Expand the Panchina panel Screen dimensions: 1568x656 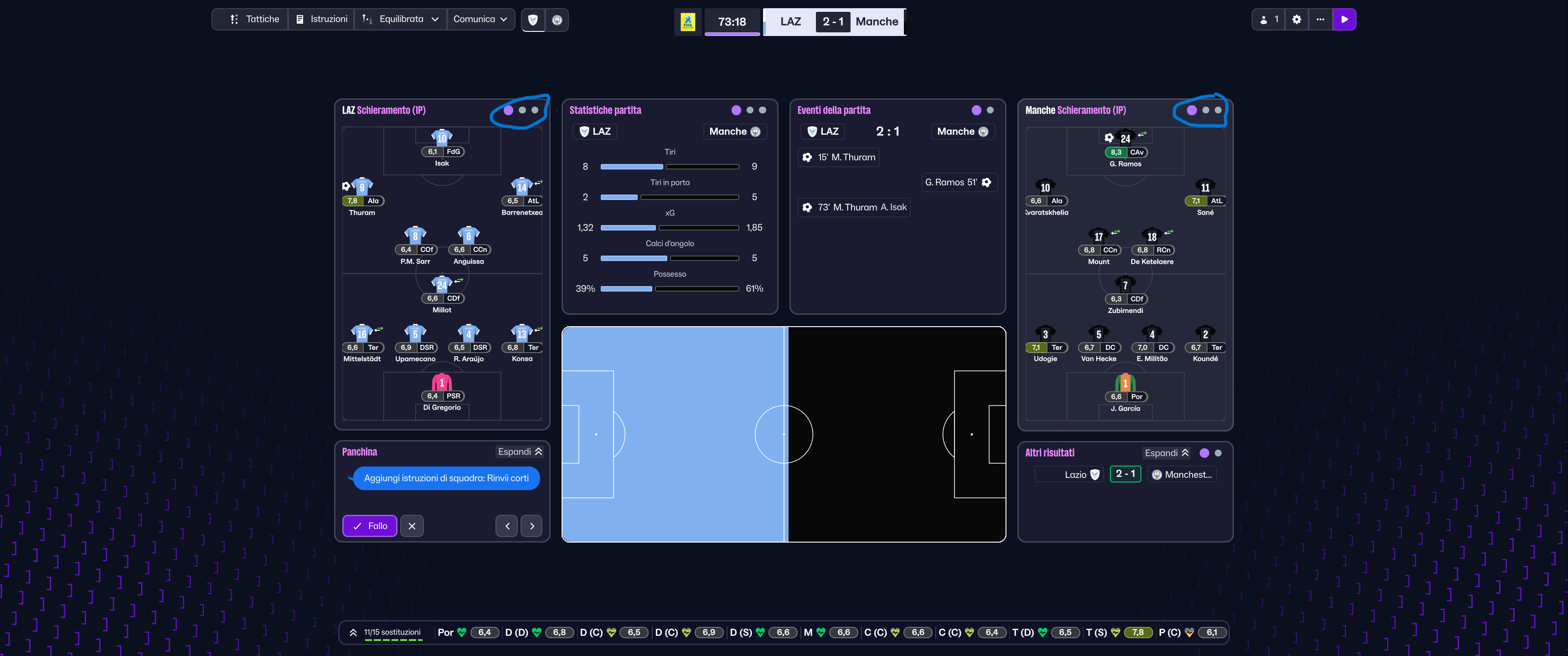click(x=520, y=451)
